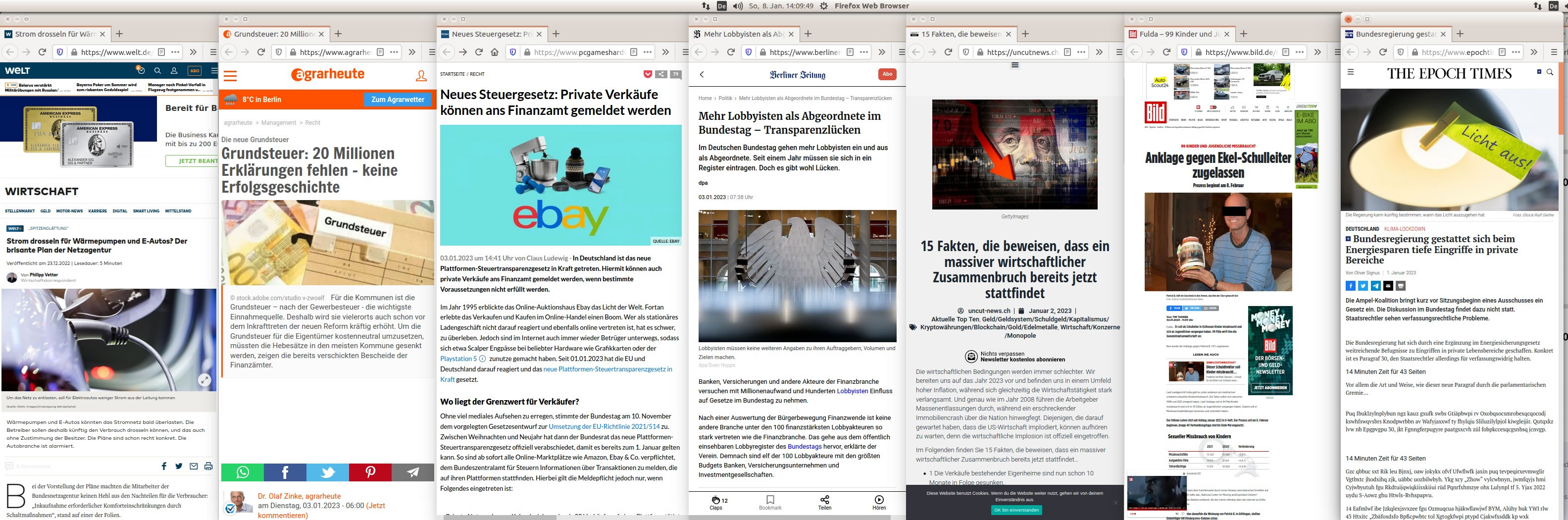Viewport: 1568px width, 520px height.
Task: Open page actions menu in agrarheute window
Action: (394, 52)
